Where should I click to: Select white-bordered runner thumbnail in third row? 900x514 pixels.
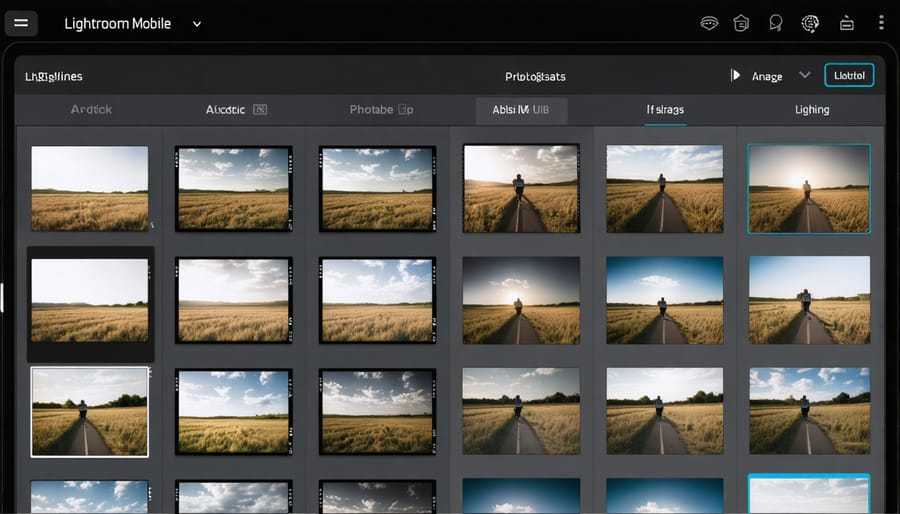(x=90, y=412)
